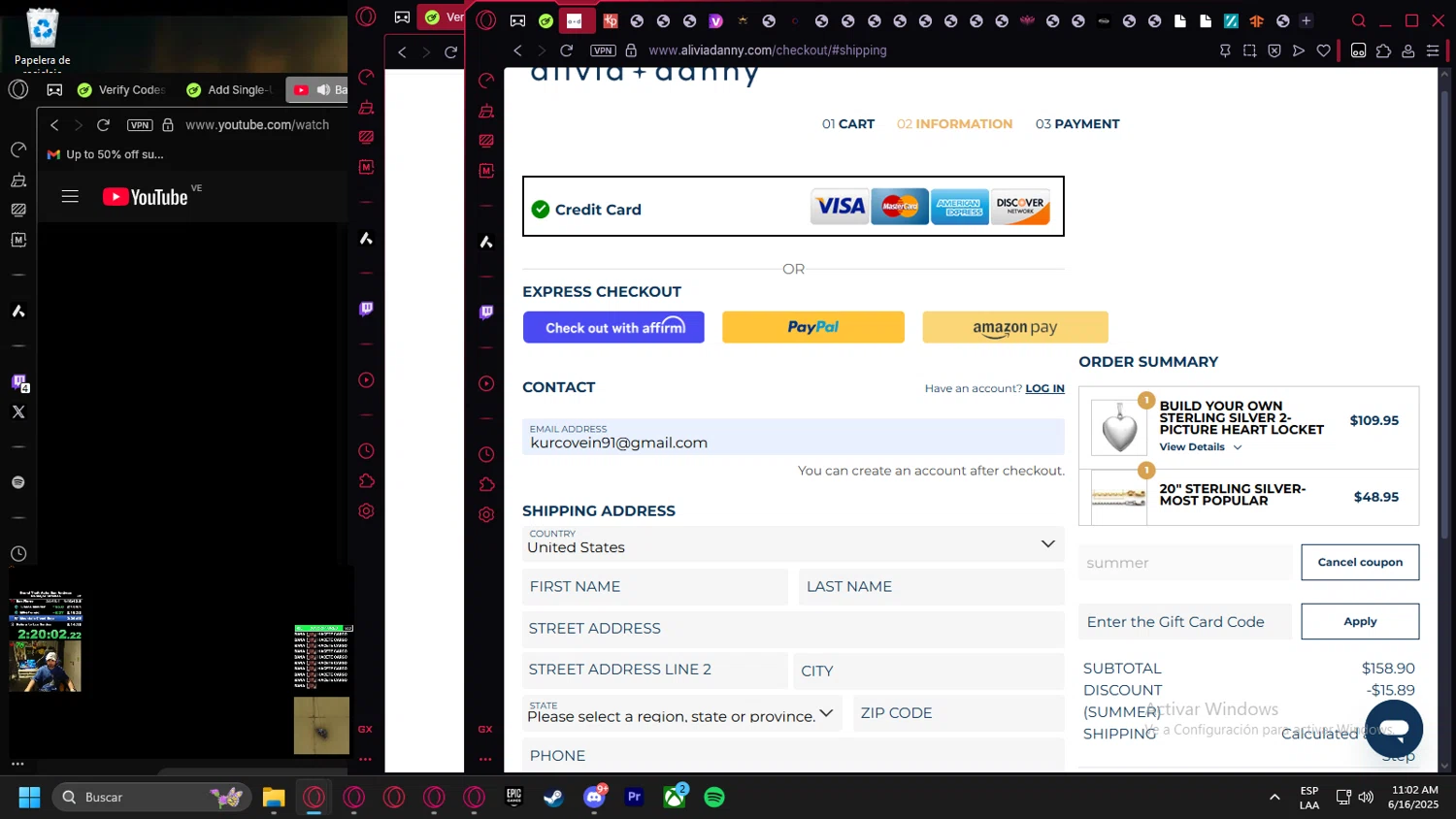Click the email address field
This screenshot has width=1456, height=819.
[793, 437]
